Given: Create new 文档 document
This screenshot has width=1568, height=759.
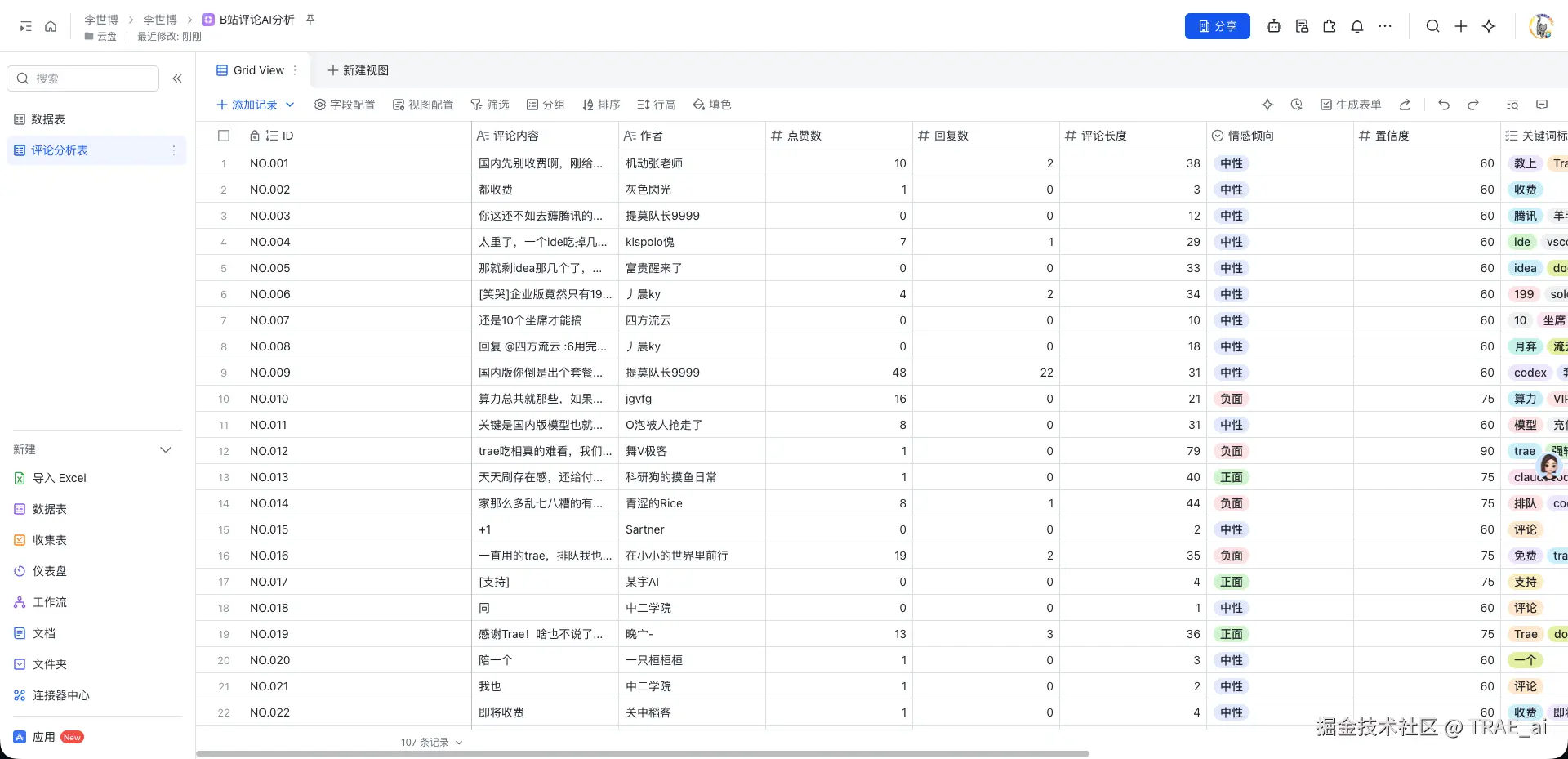Looking at the screenshot, I should (35, 633).
